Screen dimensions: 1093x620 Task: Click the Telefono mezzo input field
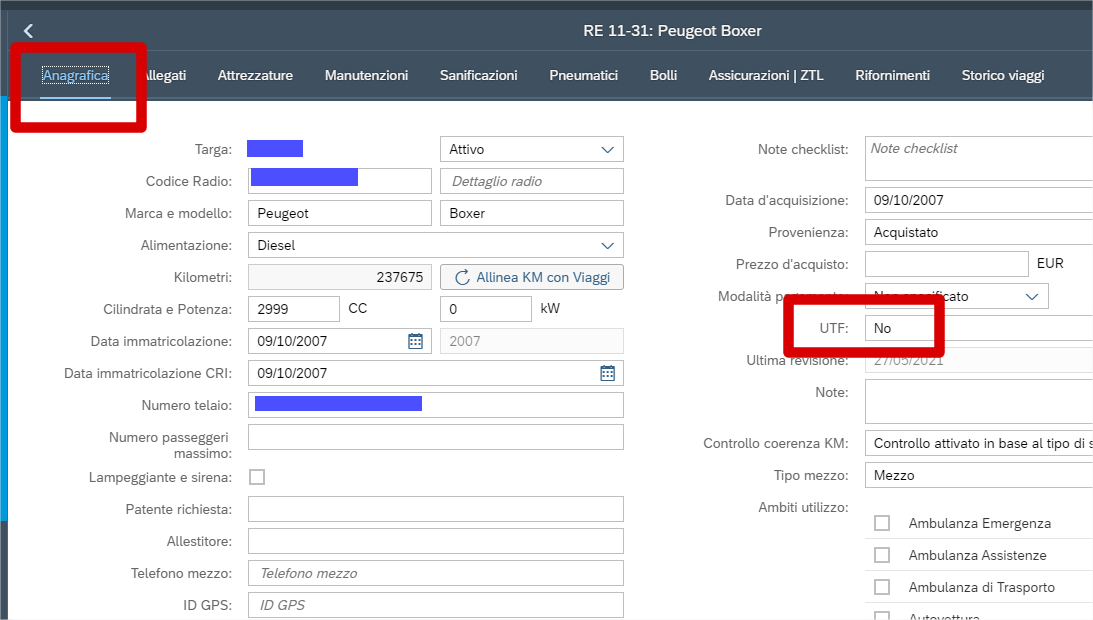(435, 573)
